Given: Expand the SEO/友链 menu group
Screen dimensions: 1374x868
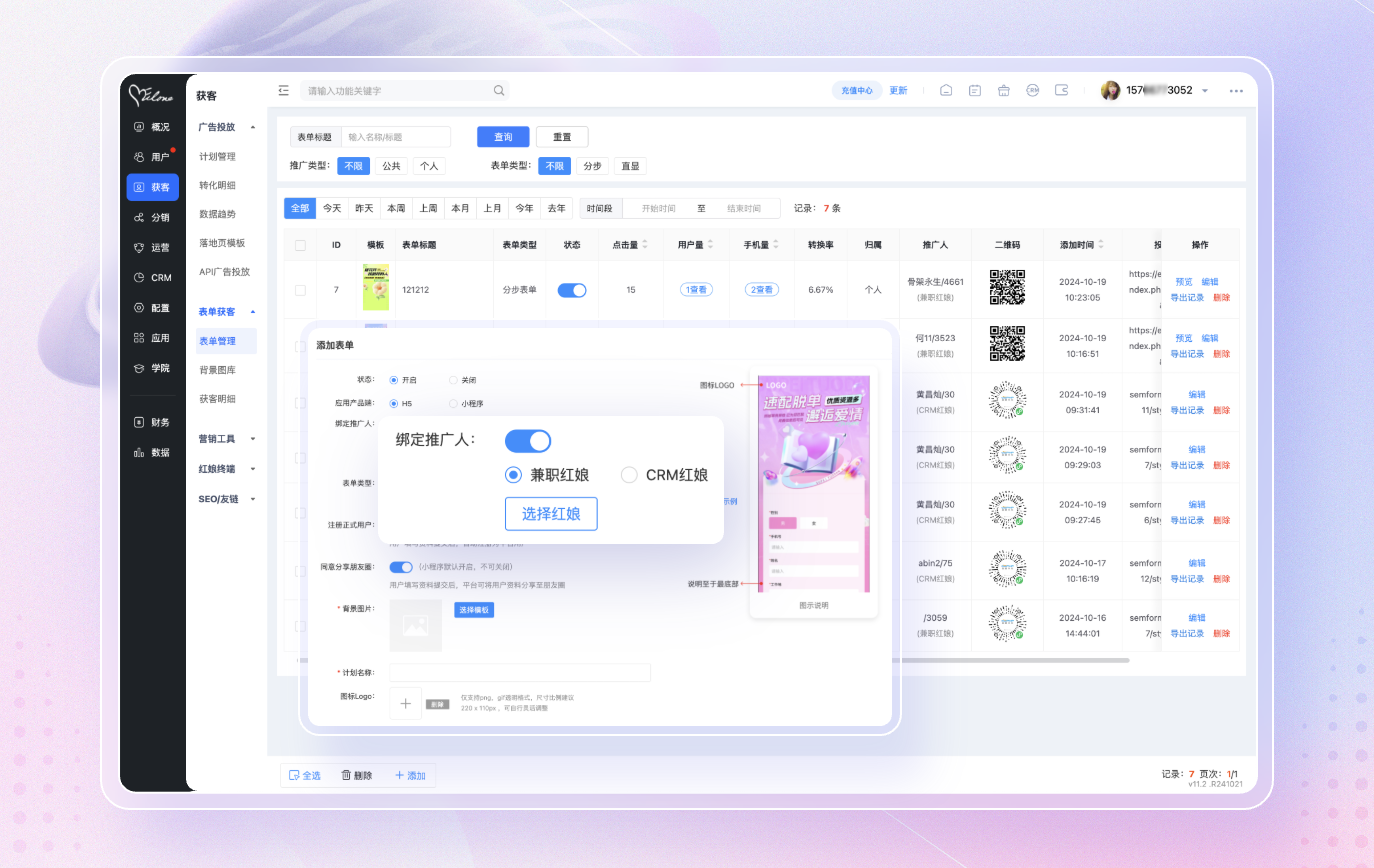Looking at the screenshot, I should click(253, 499).
